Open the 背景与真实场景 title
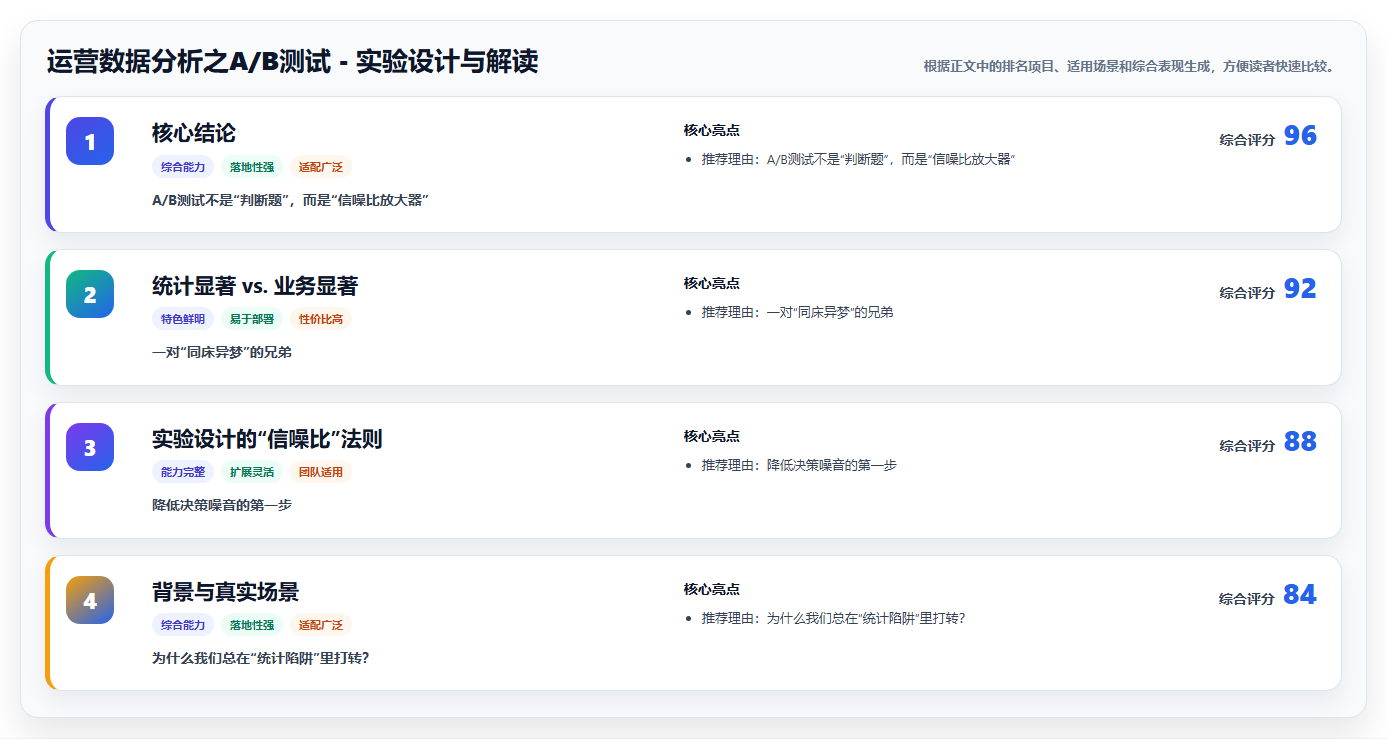The height and width of the screenshot is (739, 1387). pyautogui.click(x=225, y=592)
